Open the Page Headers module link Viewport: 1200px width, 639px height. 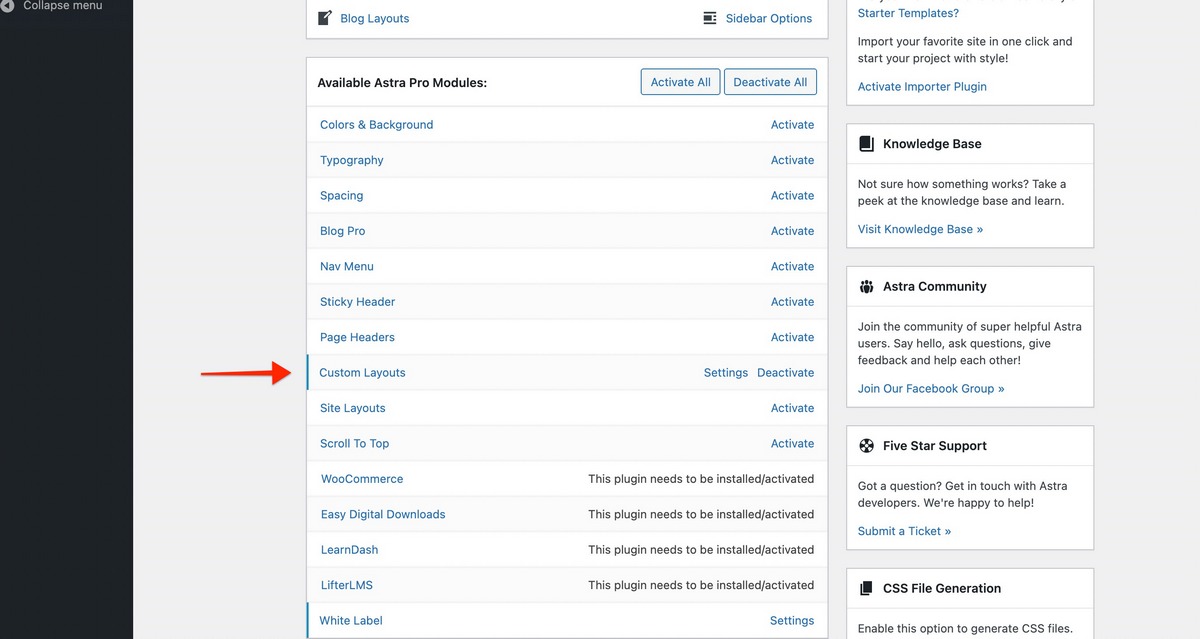pyautogui.click(x=357, y=338)
